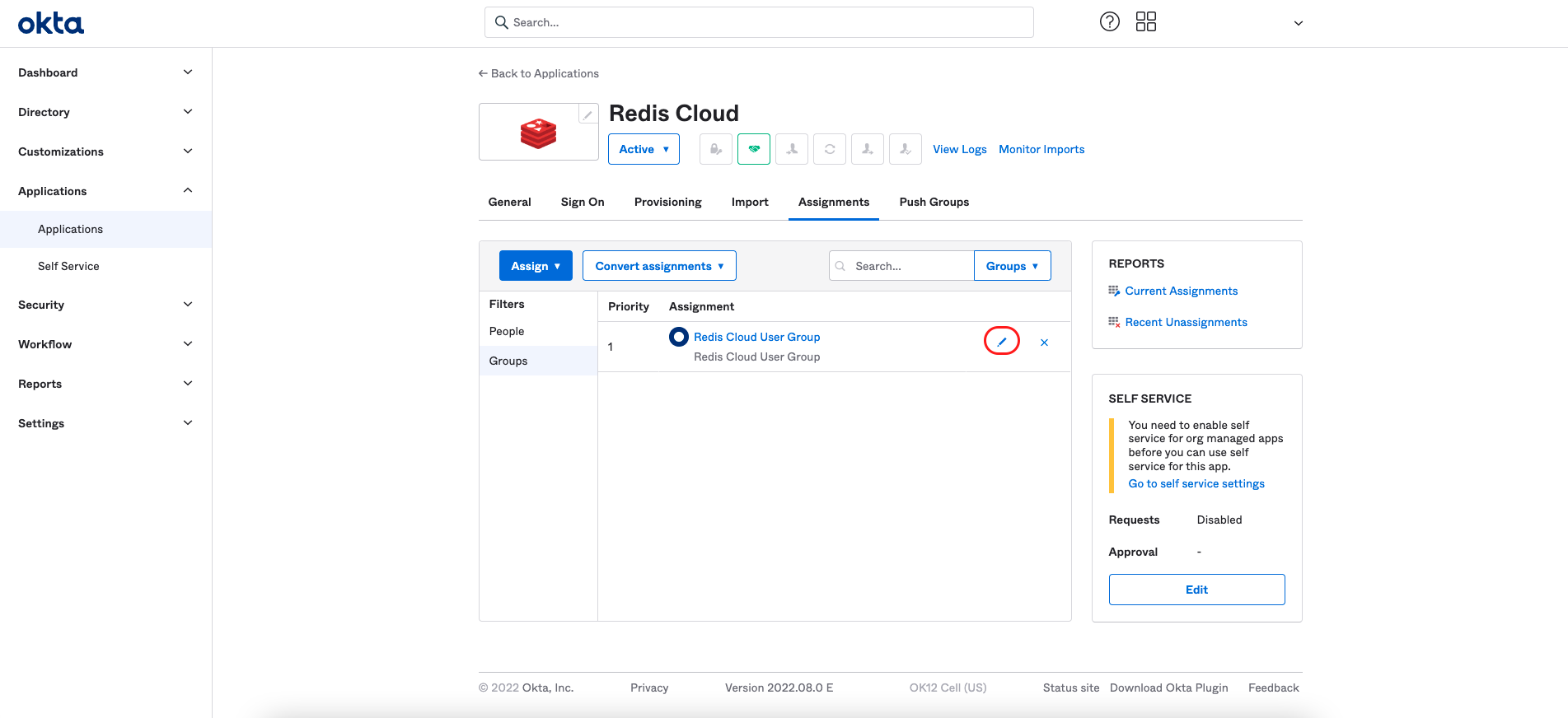Click the View Logs link

(x=959, y=149)
